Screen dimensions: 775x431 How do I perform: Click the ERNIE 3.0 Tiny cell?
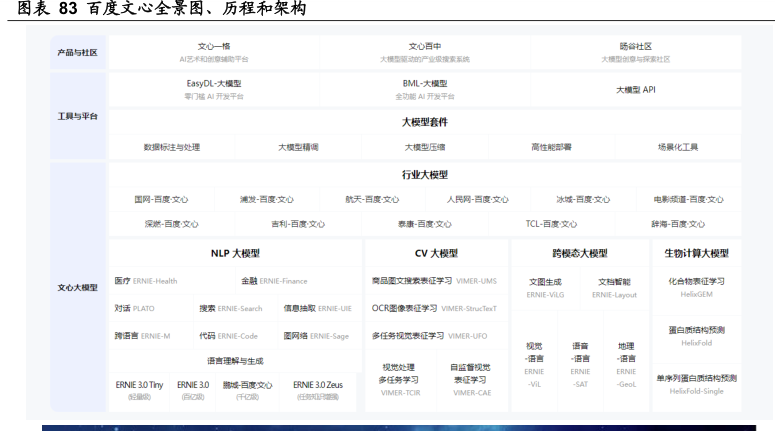[x=139, y=390]
